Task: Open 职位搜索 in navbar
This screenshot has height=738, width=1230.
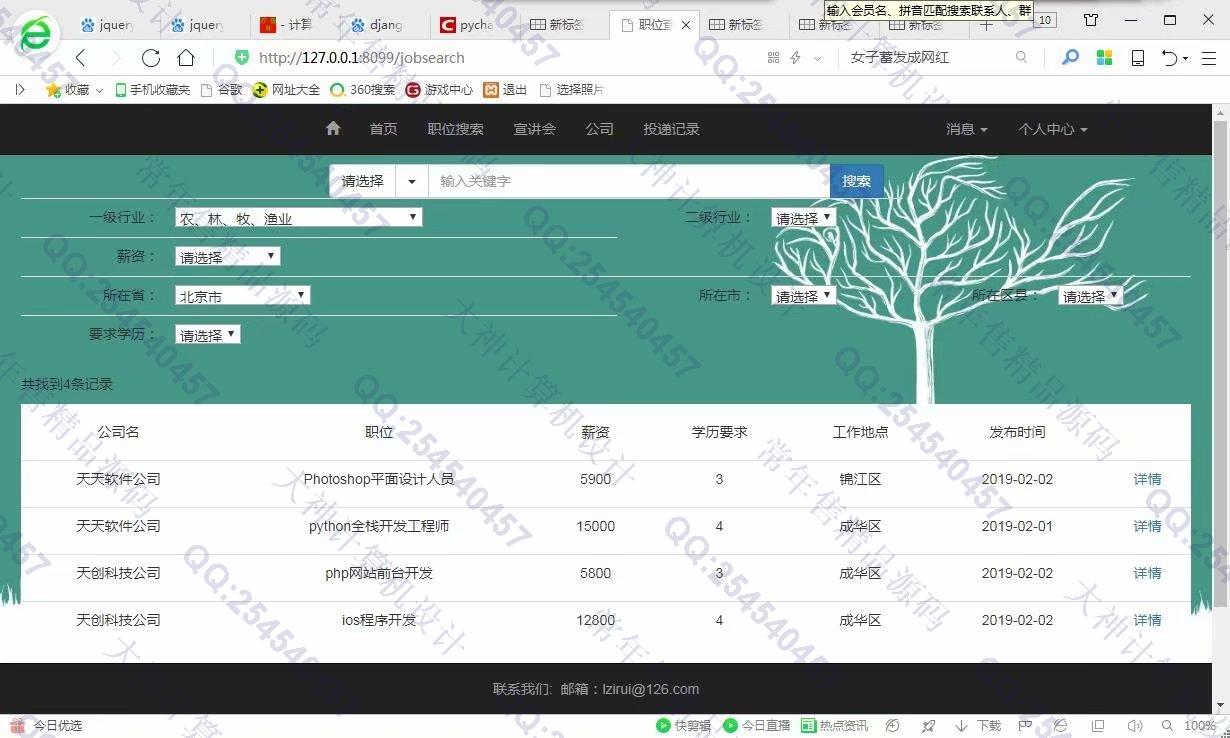Action: (455, 129)
